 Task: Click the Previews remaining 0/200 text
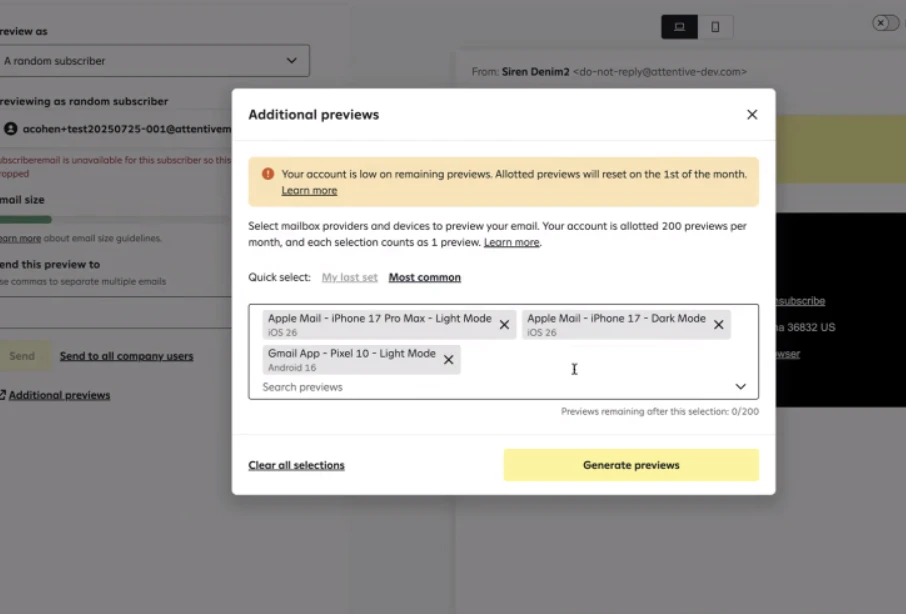[x=660, y=411]
